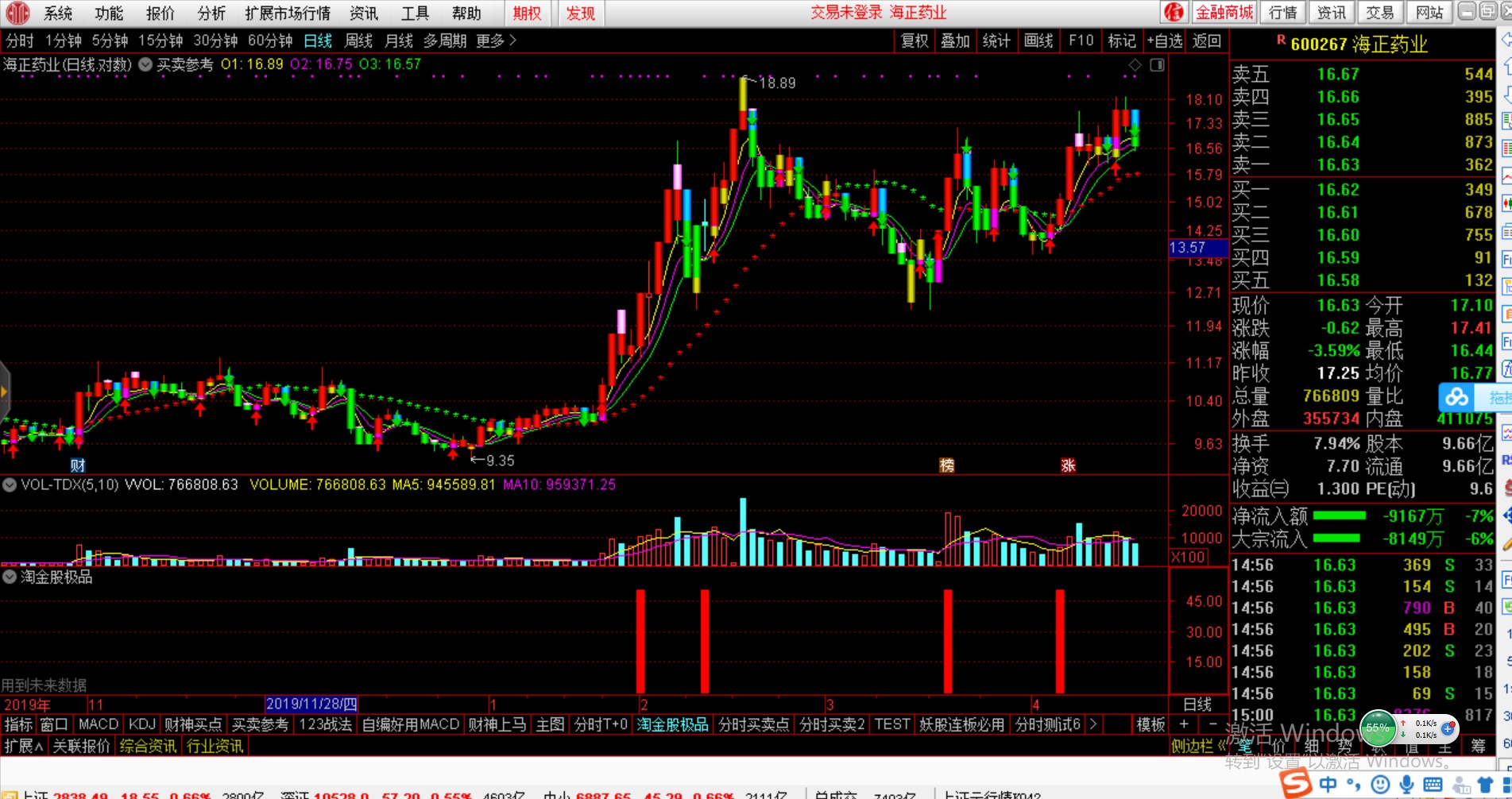This screenshot has height=799, width=1512.
Task: Open the Sogou emoji smiley icon
Action: [x=1381, y=785]
